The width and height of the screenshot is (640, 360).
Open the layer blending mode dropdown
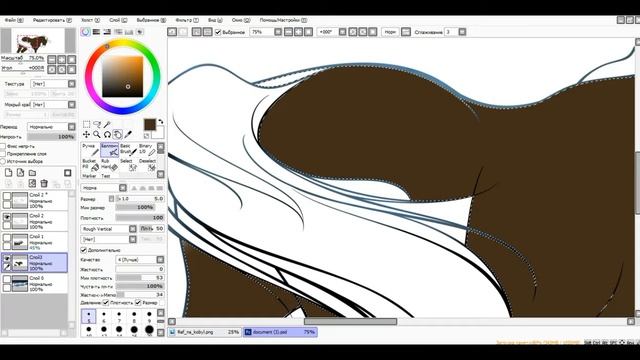click(51, 127)
